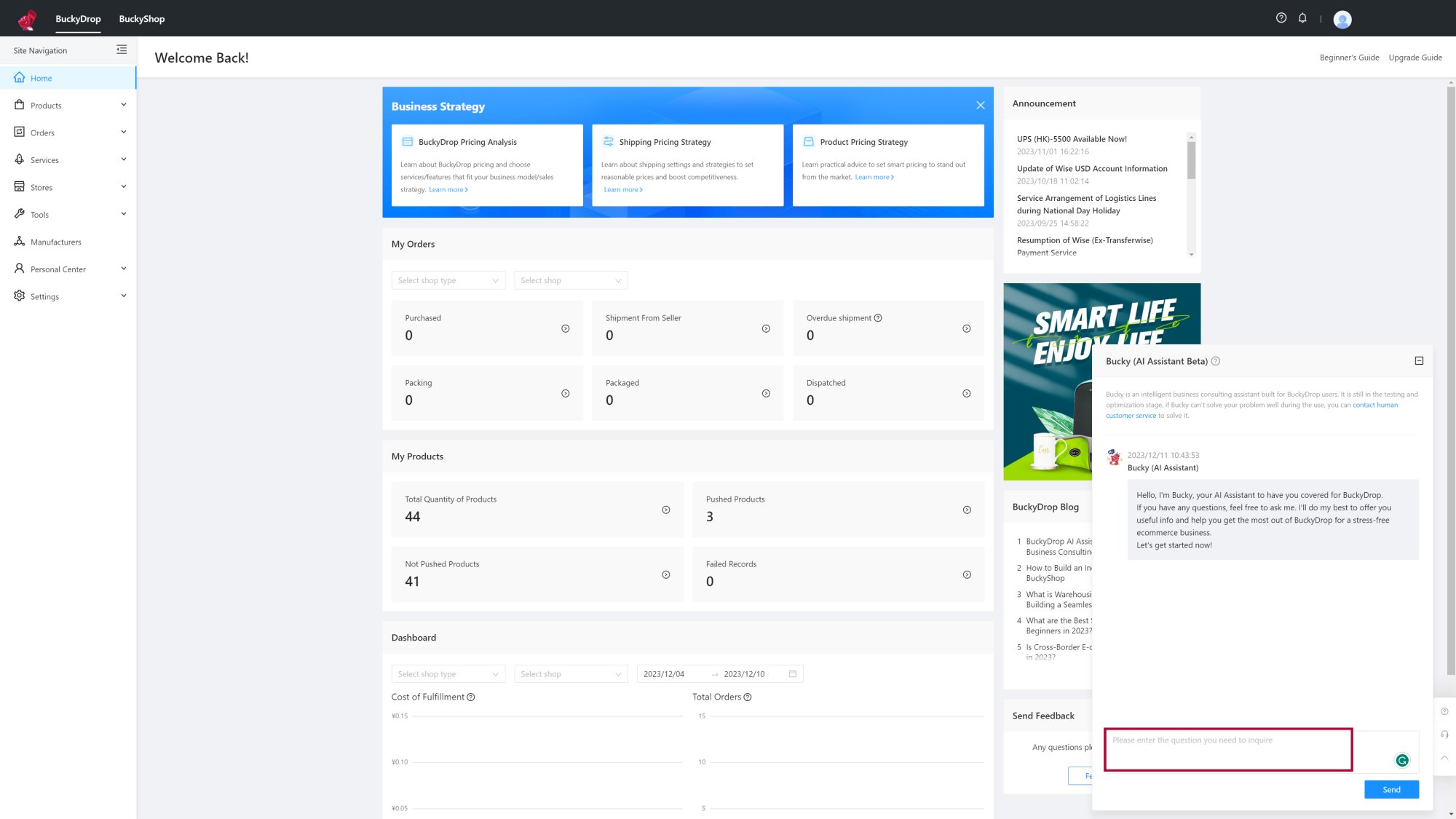Click the BuckyDrop logo icon
Image resolution: width=1456 pixels, height=819 pixels.
28,19
